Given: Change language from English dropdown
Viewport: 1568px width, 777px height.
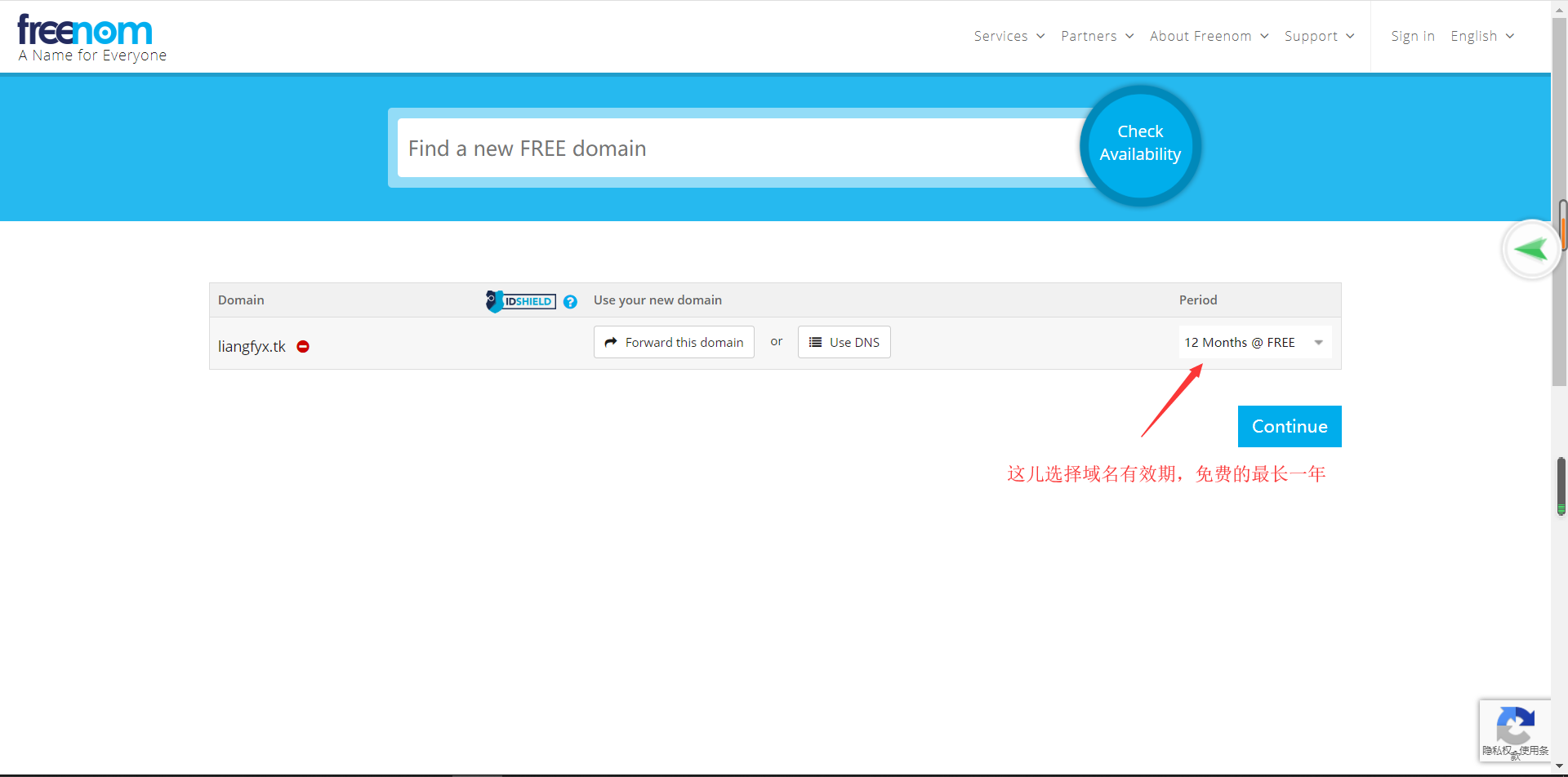Looking at the screenshot, I should 1481,36.
